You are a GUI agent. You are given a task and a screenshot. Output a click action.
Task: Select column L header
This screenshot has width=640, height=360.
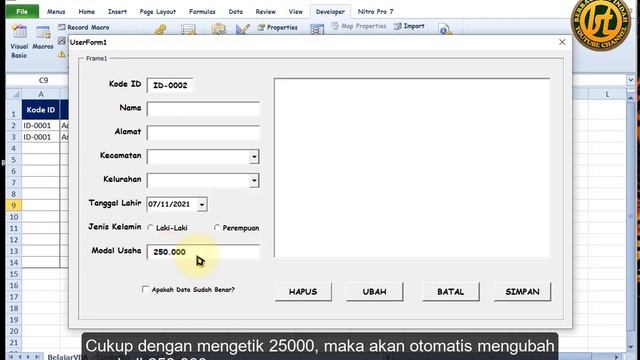pos(607,94)
